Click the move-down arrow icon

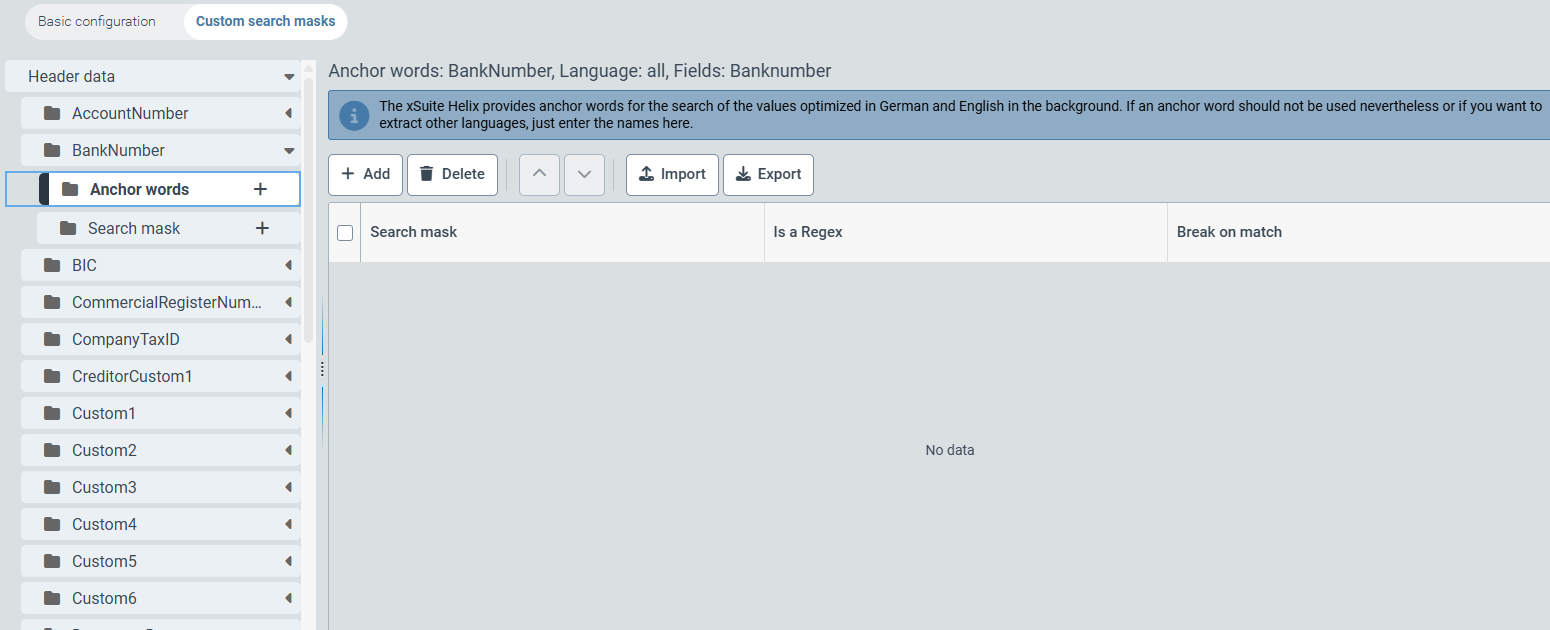pos(584,174)
